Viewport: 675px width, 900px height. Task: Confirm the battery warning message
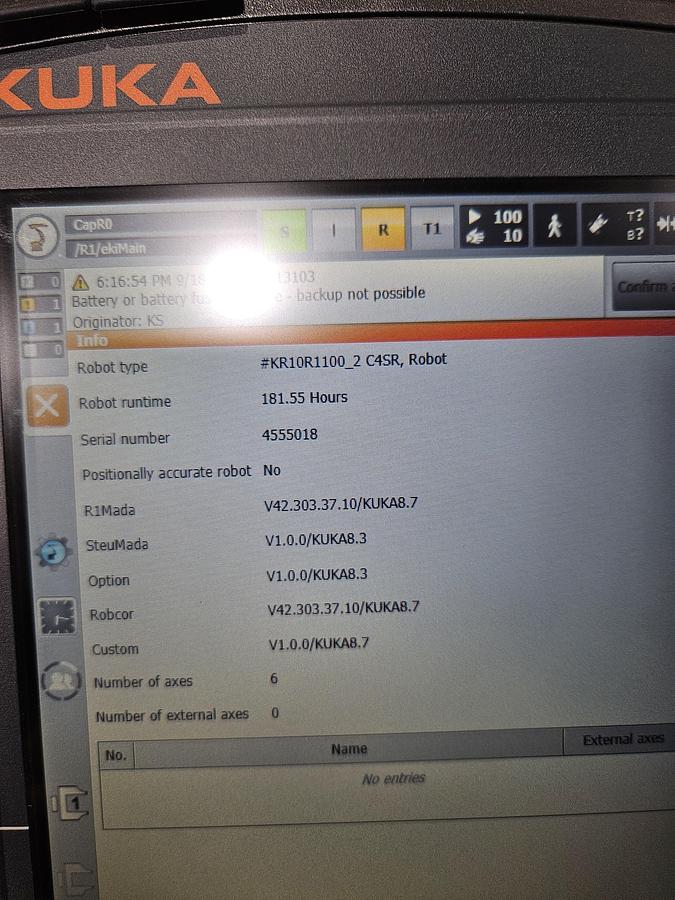tap(643, 286)
